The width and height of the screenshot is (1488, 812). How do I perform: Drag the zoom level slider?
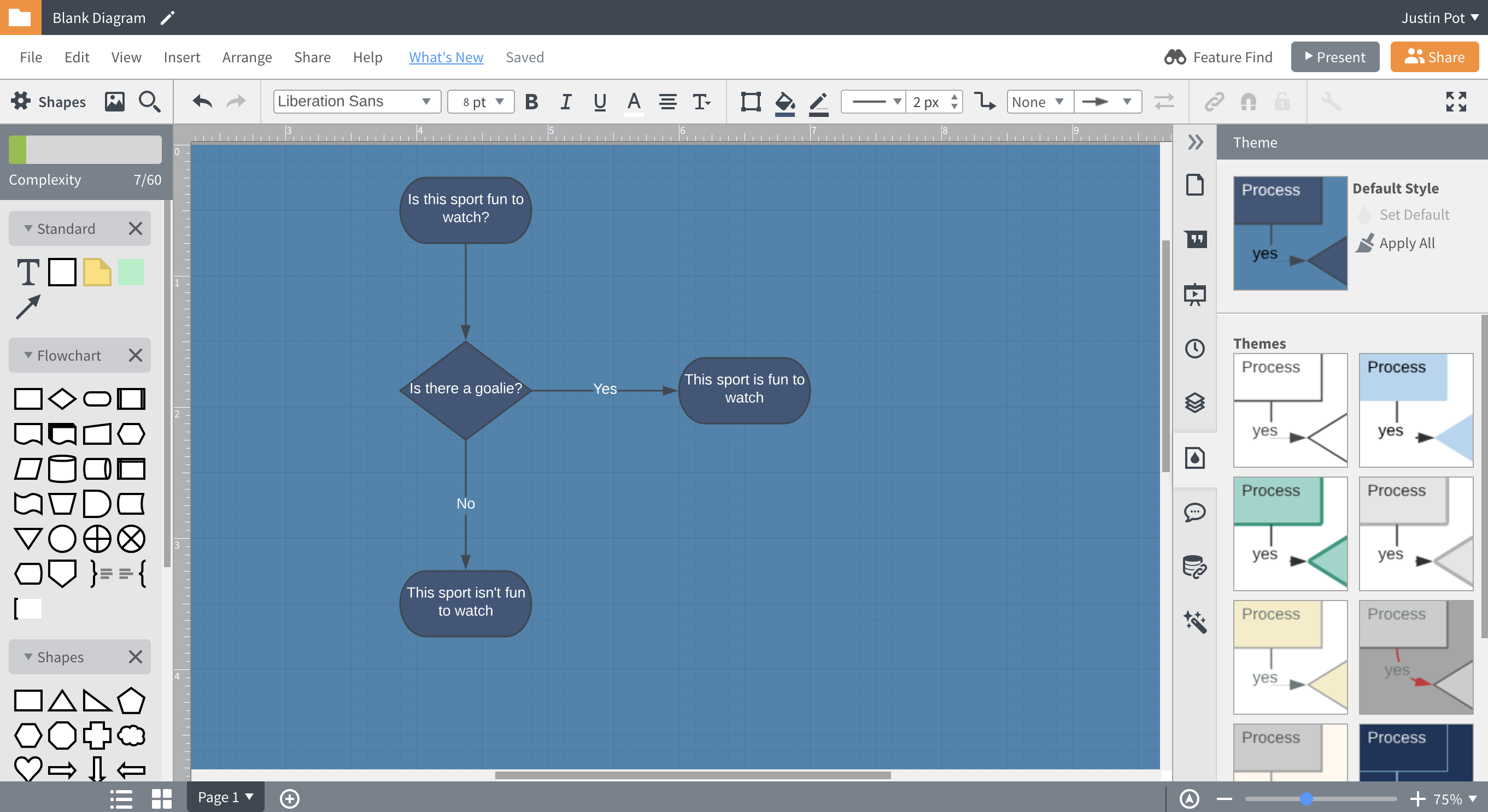click(x=1310, y=798)
